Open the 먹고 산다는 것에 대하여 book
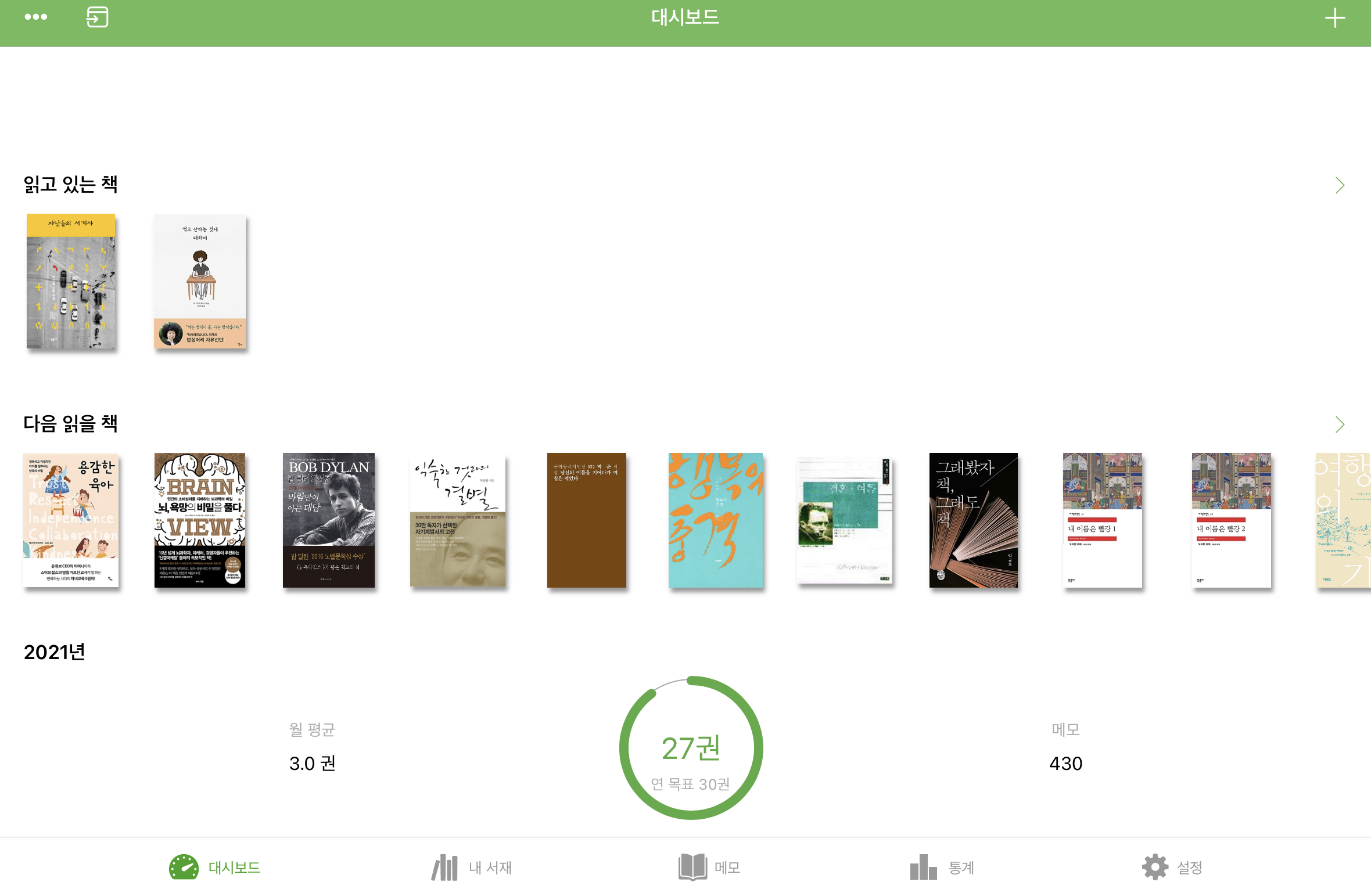The height and width of the screenshot is (896, 1371). [200, 282]
